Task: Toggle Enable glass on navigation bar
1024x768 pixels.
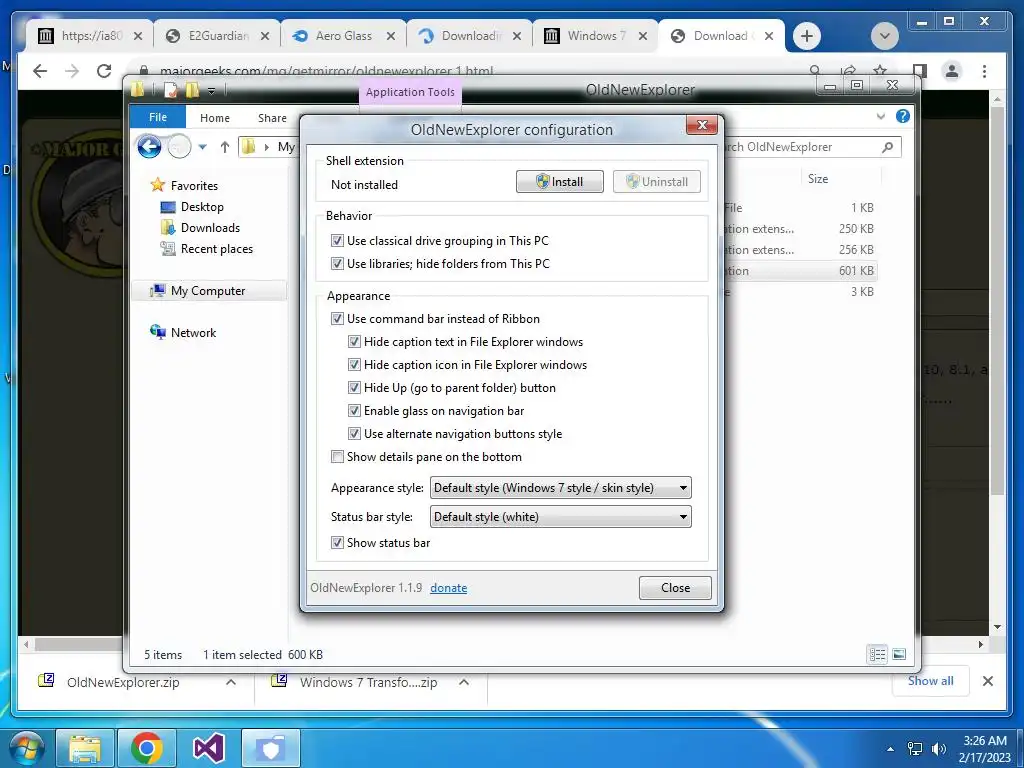Action: (x=354, y=411)
